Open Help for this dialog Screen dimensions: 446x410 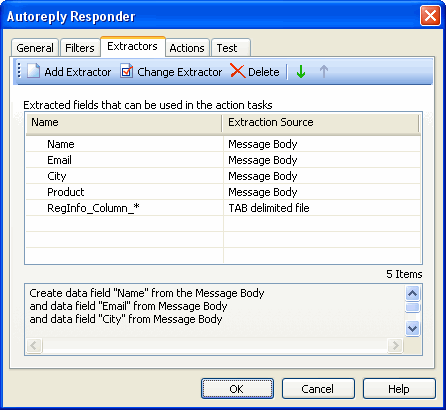[399, 389]
